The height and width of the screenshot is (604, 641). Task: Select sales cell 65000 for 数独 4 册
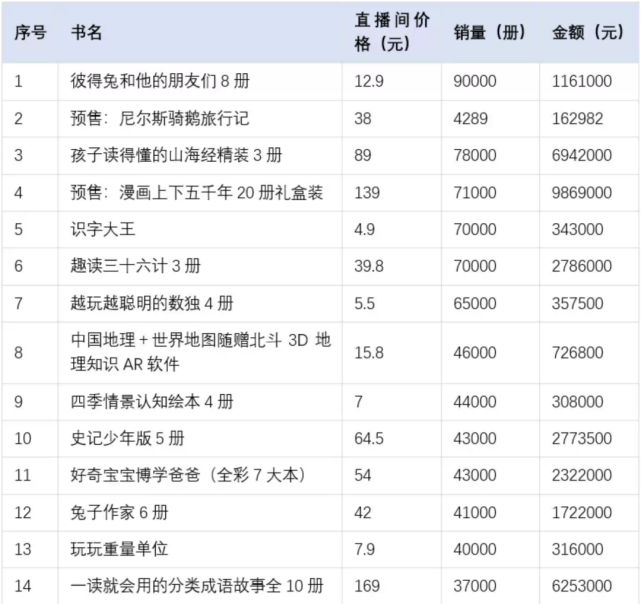click(x=490, y=303)
